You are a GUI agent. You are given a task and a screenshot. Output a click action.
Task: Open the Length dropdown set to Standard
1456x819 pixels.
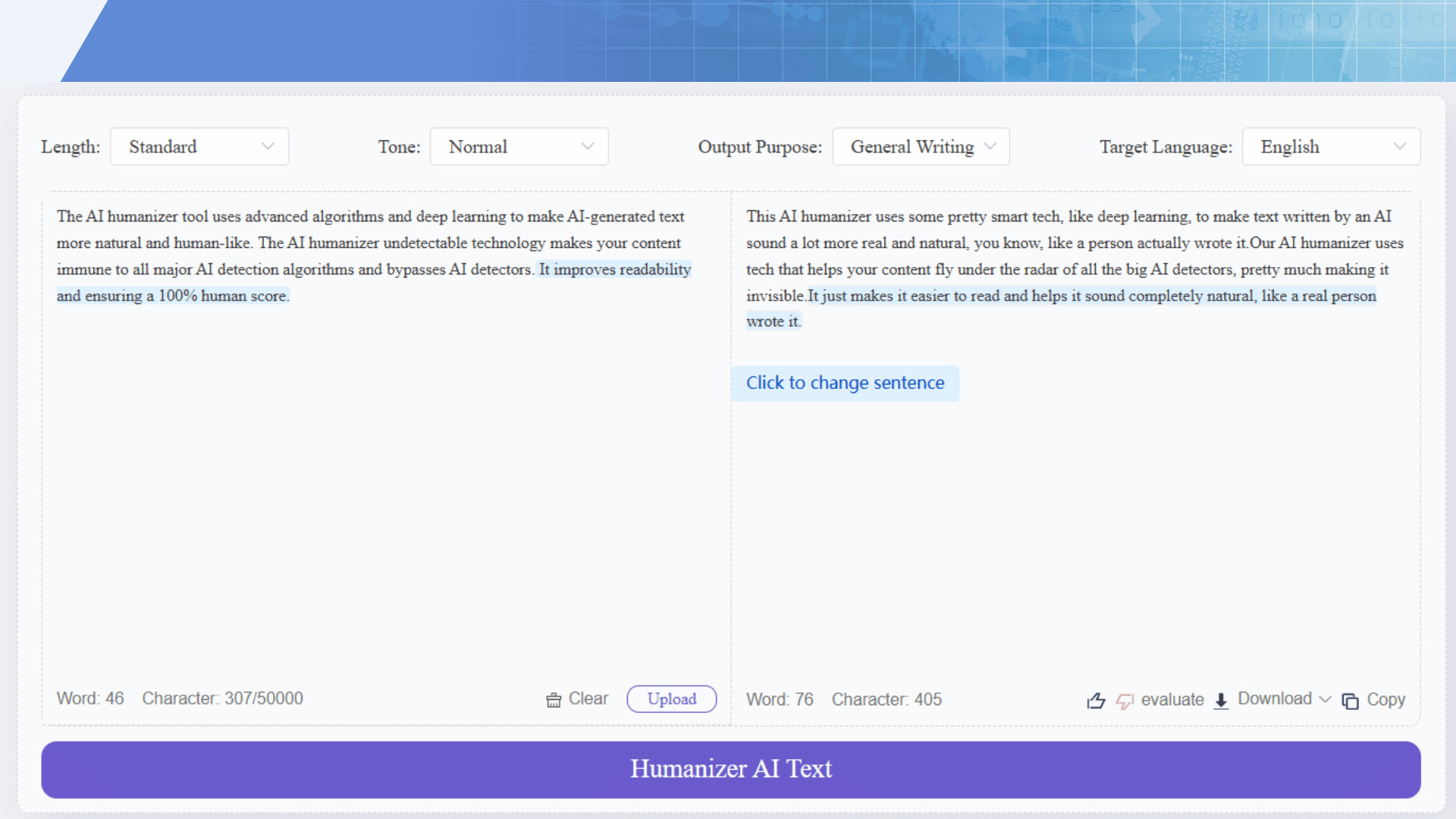click(x=199, y=146)
